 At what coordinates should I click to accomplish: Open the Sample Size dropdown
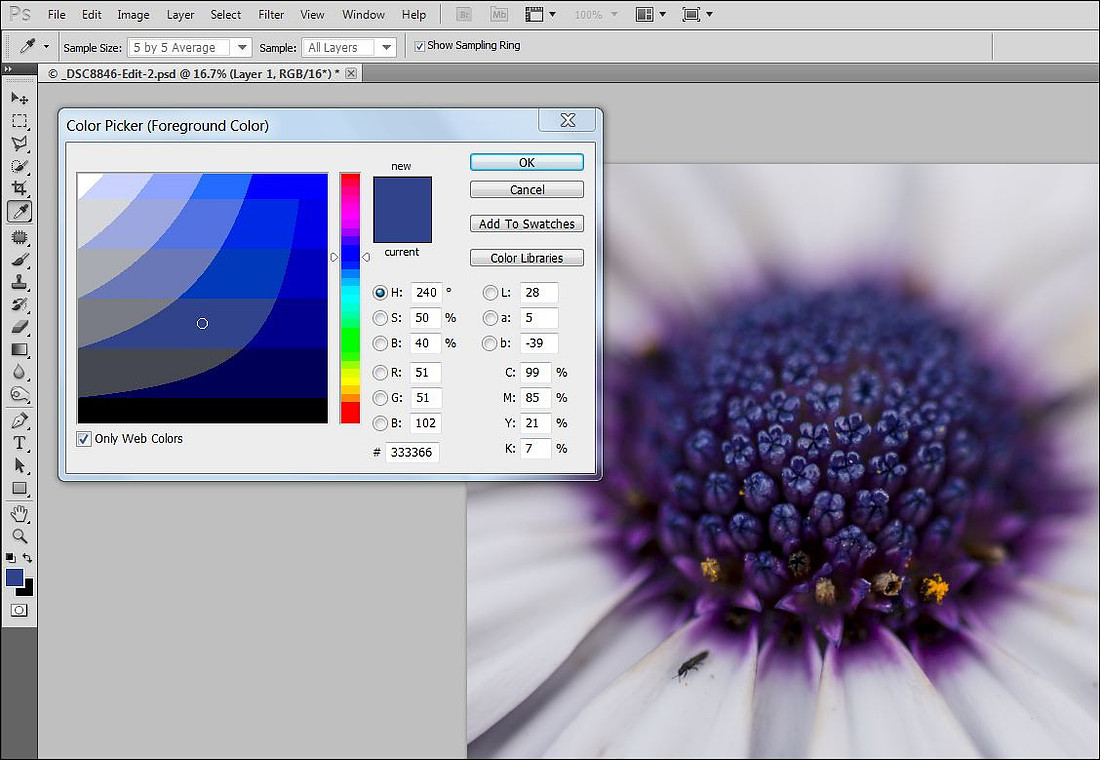pos(189,48)
